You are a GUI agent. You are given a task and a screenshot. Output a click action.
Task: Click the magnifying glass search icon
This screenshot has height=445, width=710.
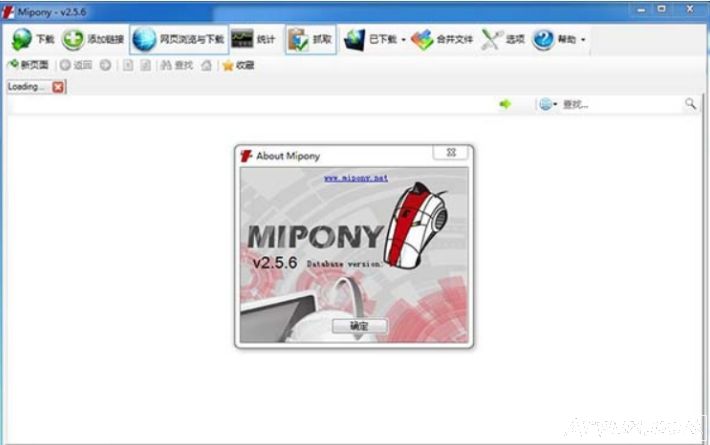[690, 104]
